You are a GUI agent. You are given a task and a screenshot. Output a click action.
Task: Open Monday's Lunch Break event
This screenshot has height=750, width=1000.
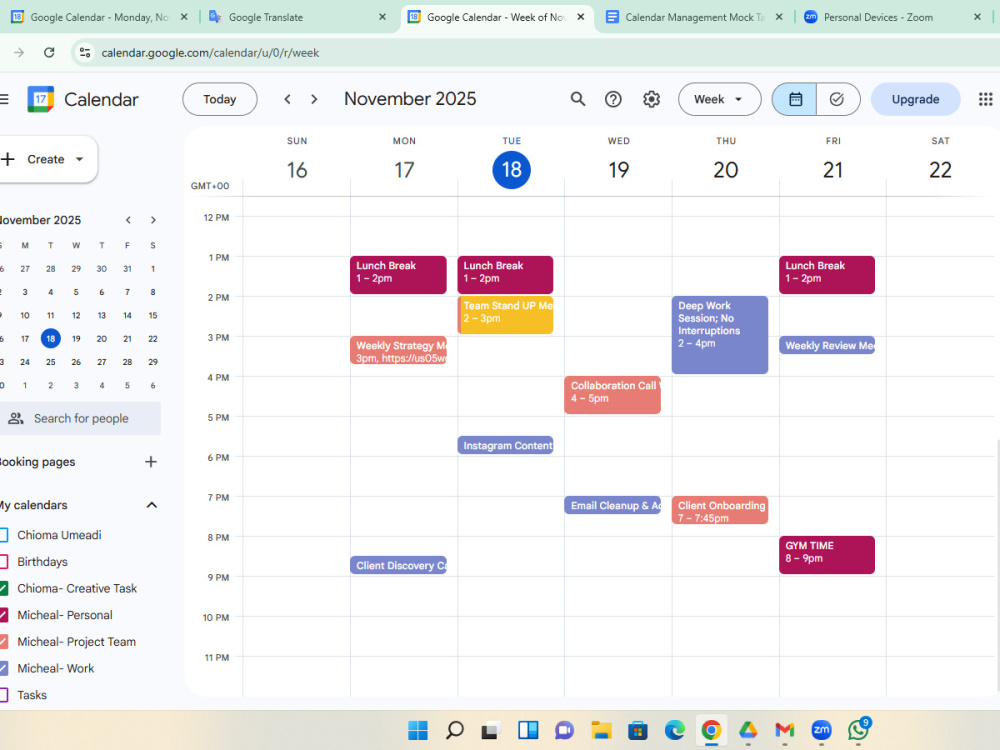[398, 275]
